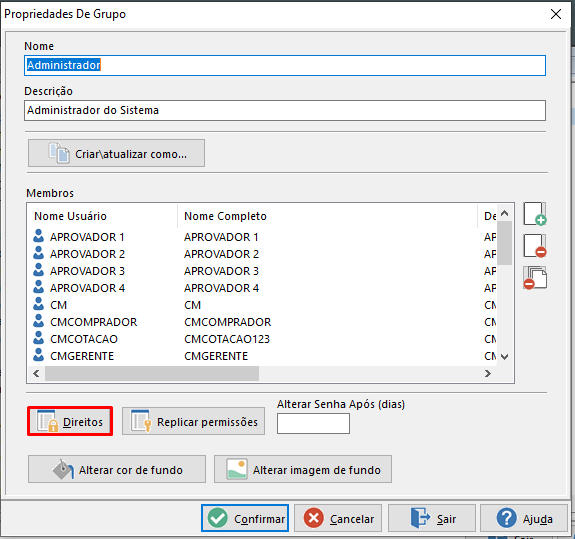Click CMCOTACAO123 full name cell

click(227, 339)
